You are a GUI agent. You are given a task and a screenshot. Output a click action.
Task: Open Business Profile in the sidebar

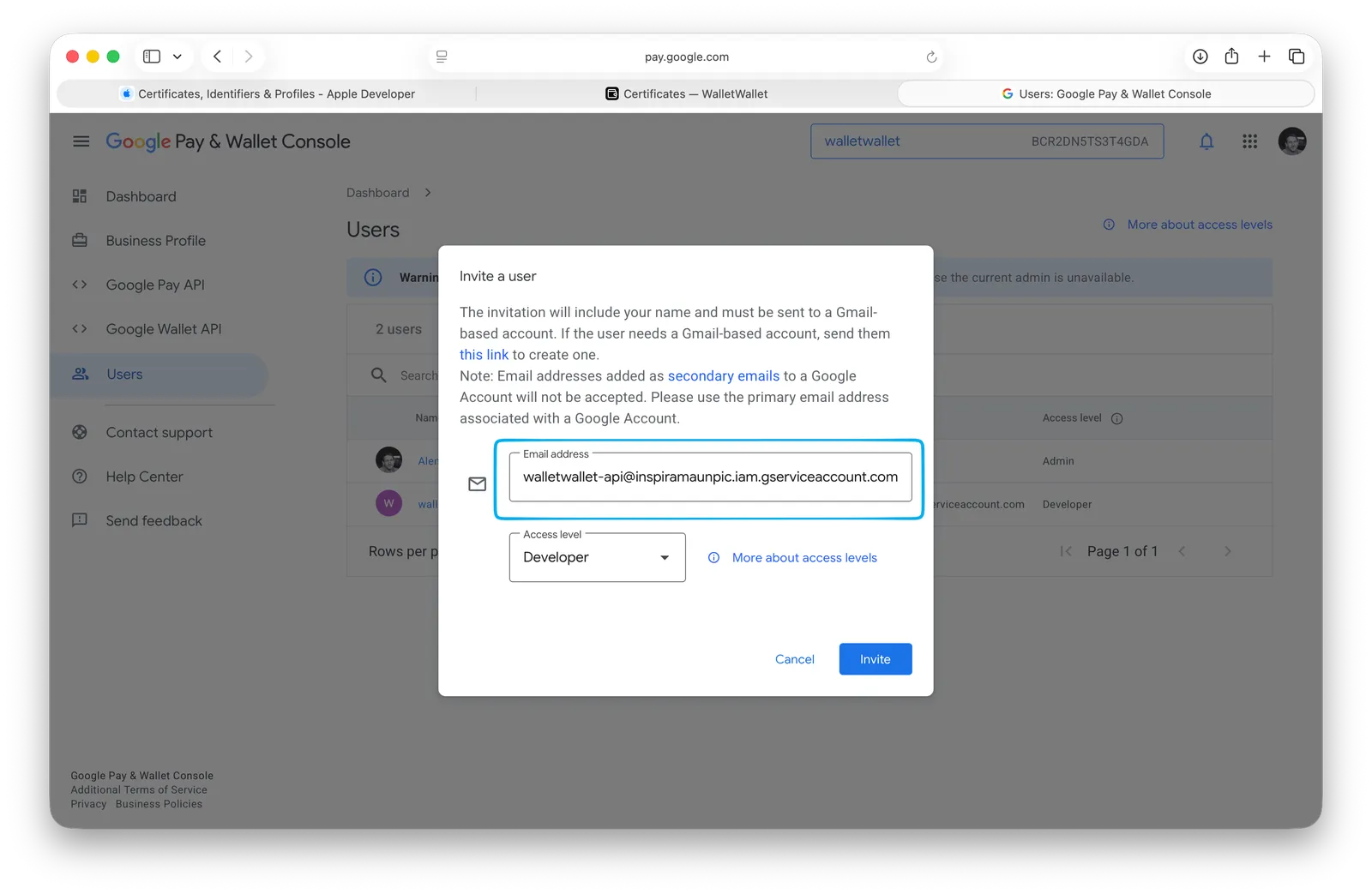156,241
